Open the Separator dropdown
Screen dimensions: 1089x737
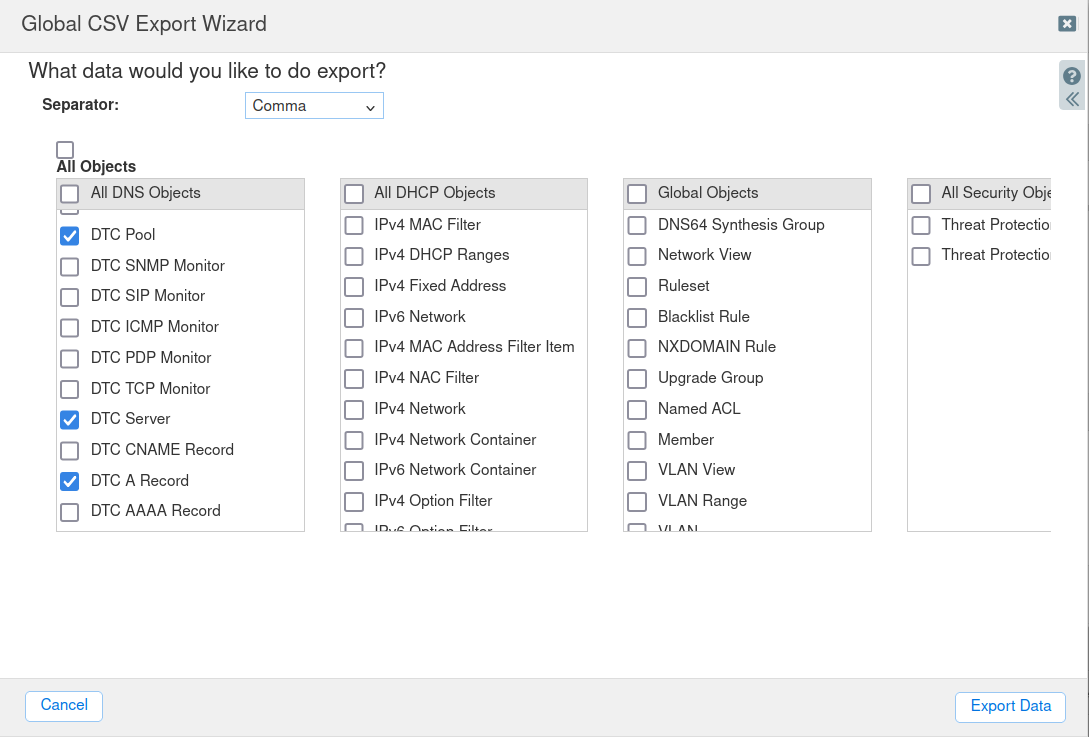point(314,106)
